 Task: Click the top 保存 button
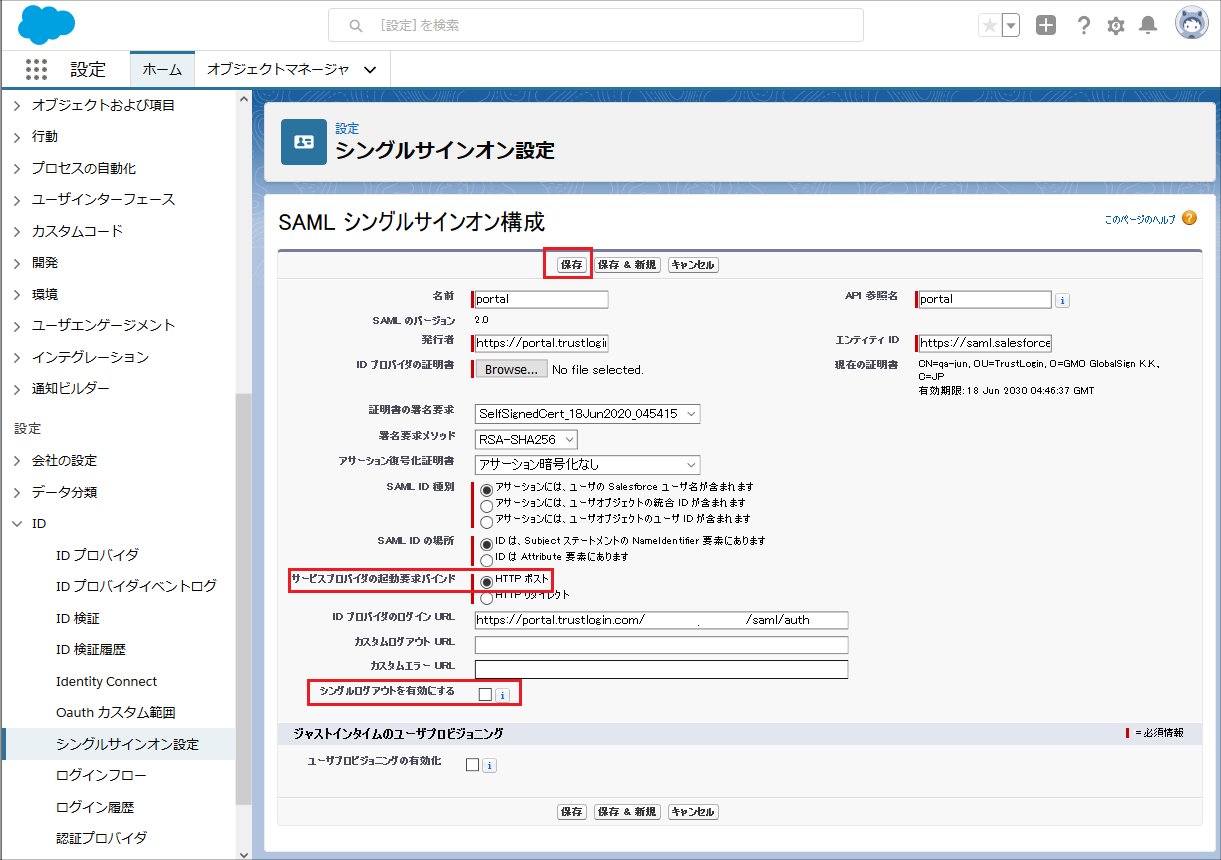572,265
